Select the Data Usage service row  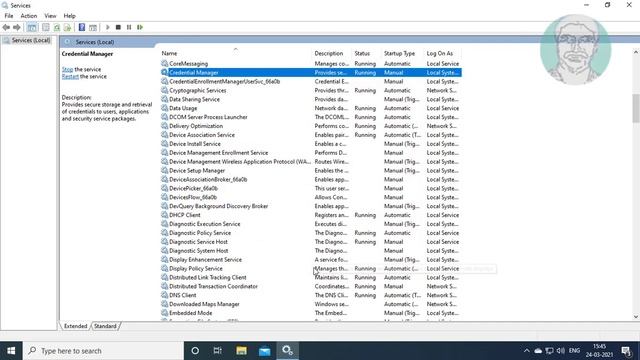click(x=311, y=108)
